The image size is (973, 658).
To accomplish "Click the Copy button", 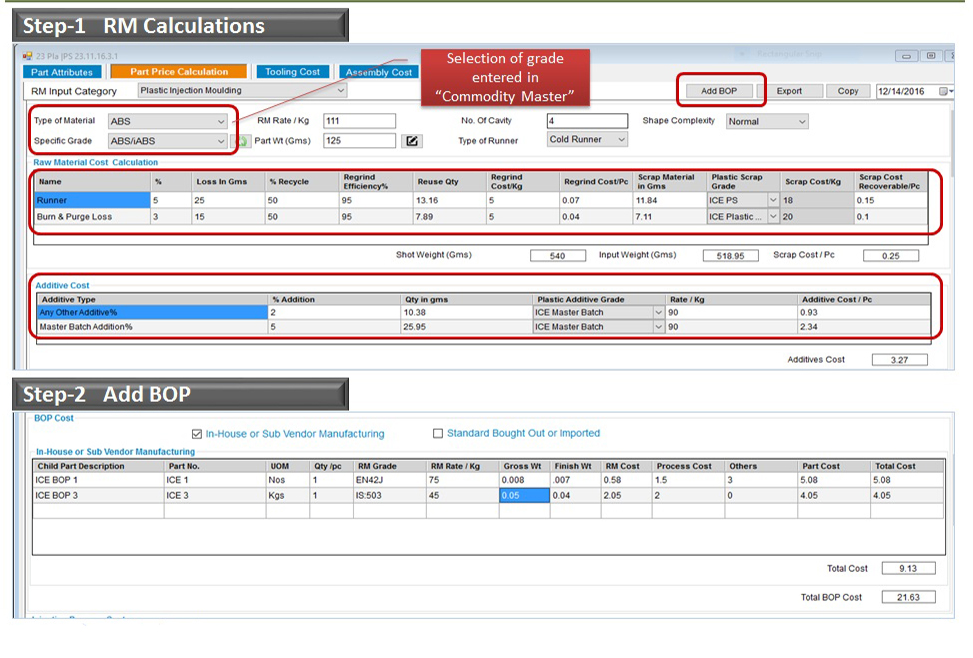I will (848, 91).
